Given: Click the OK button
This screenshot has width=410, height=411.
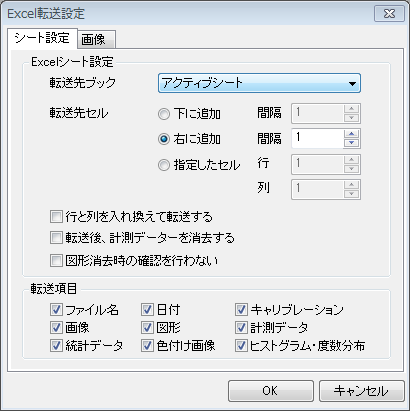Looking at the screenshot, I should (271, 391).
